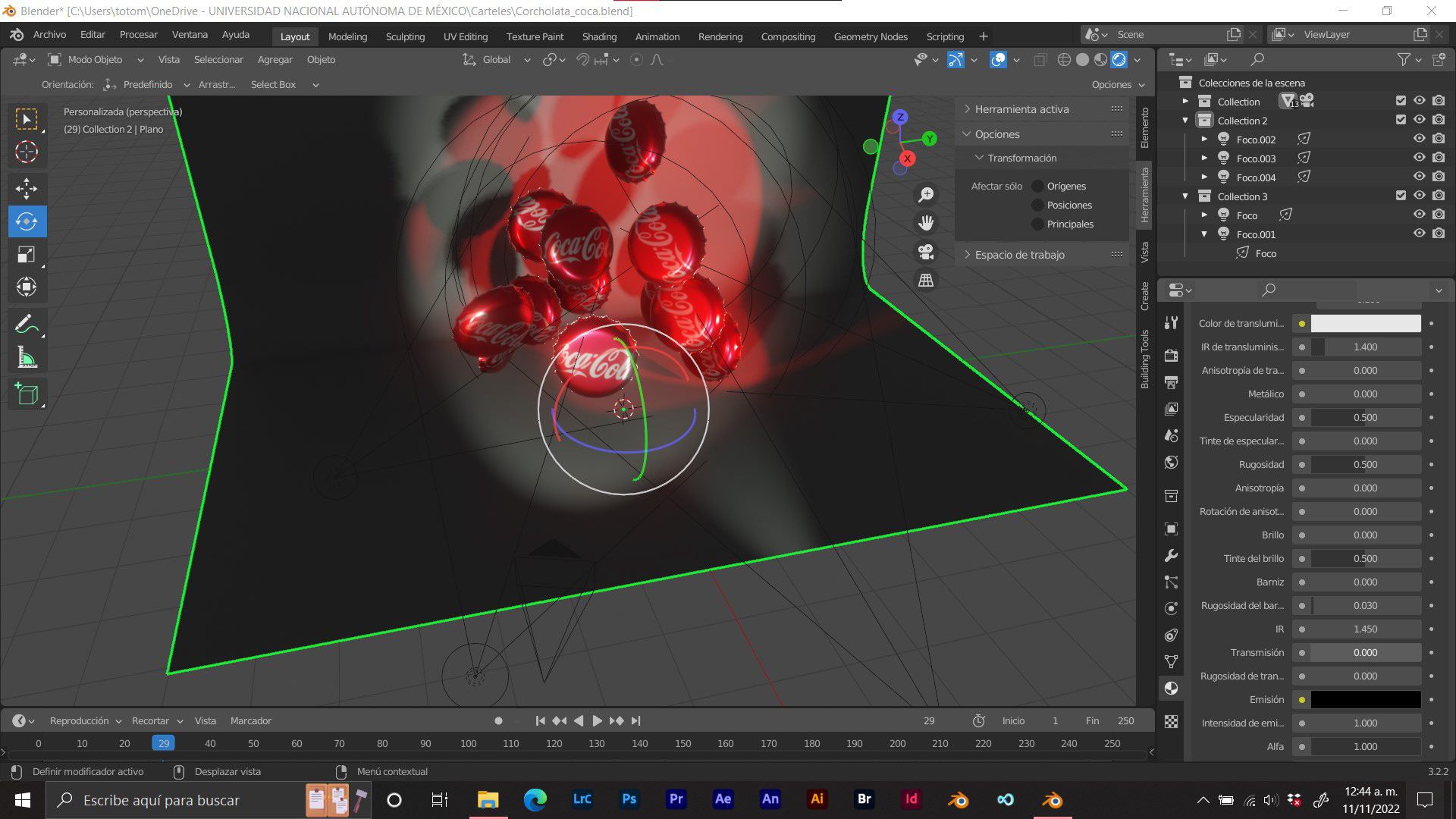Switch to the Modeling workspace tab
The image size is (1456, 819).
347,36
